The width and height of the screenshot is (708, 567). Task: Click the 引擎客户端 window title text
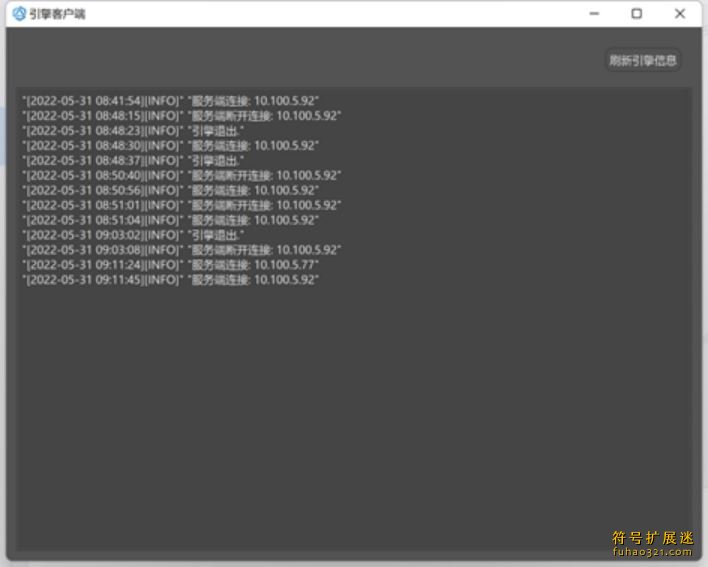tap(58, 14)
